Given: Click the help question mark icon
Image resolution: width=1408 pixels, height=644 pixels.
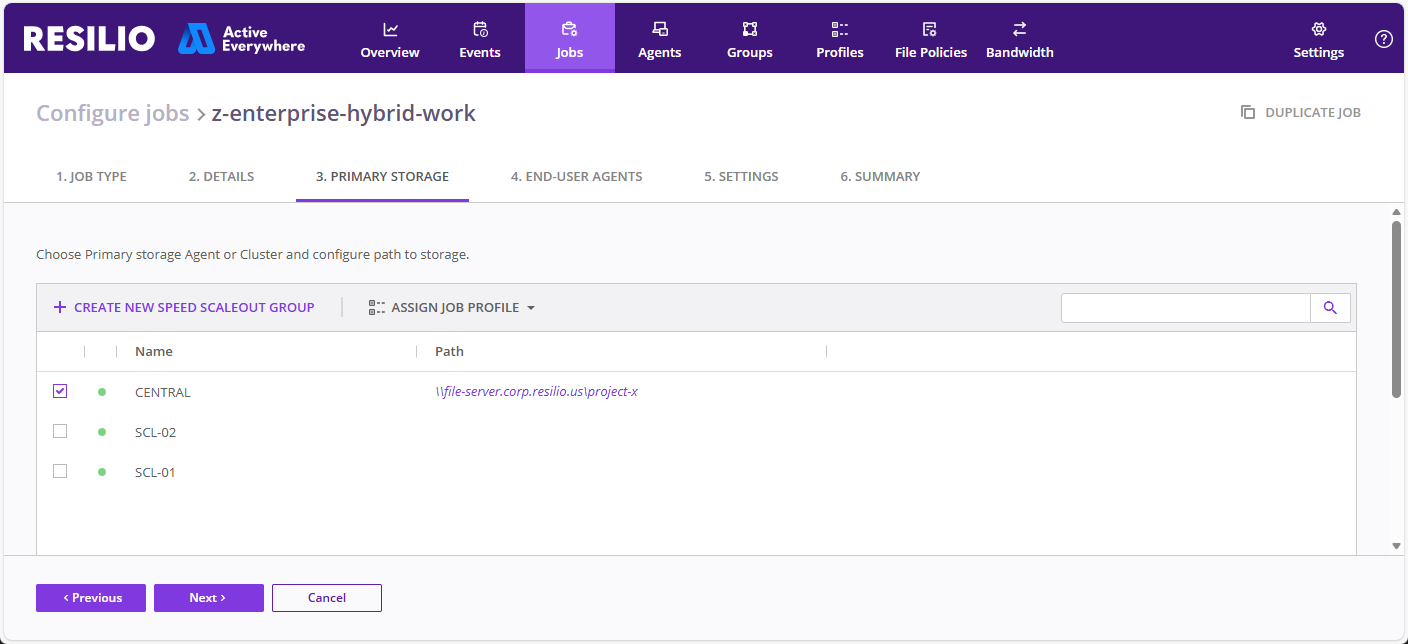Looking at the screenshot, I should pyautogui.click(x=1384, y=39).
